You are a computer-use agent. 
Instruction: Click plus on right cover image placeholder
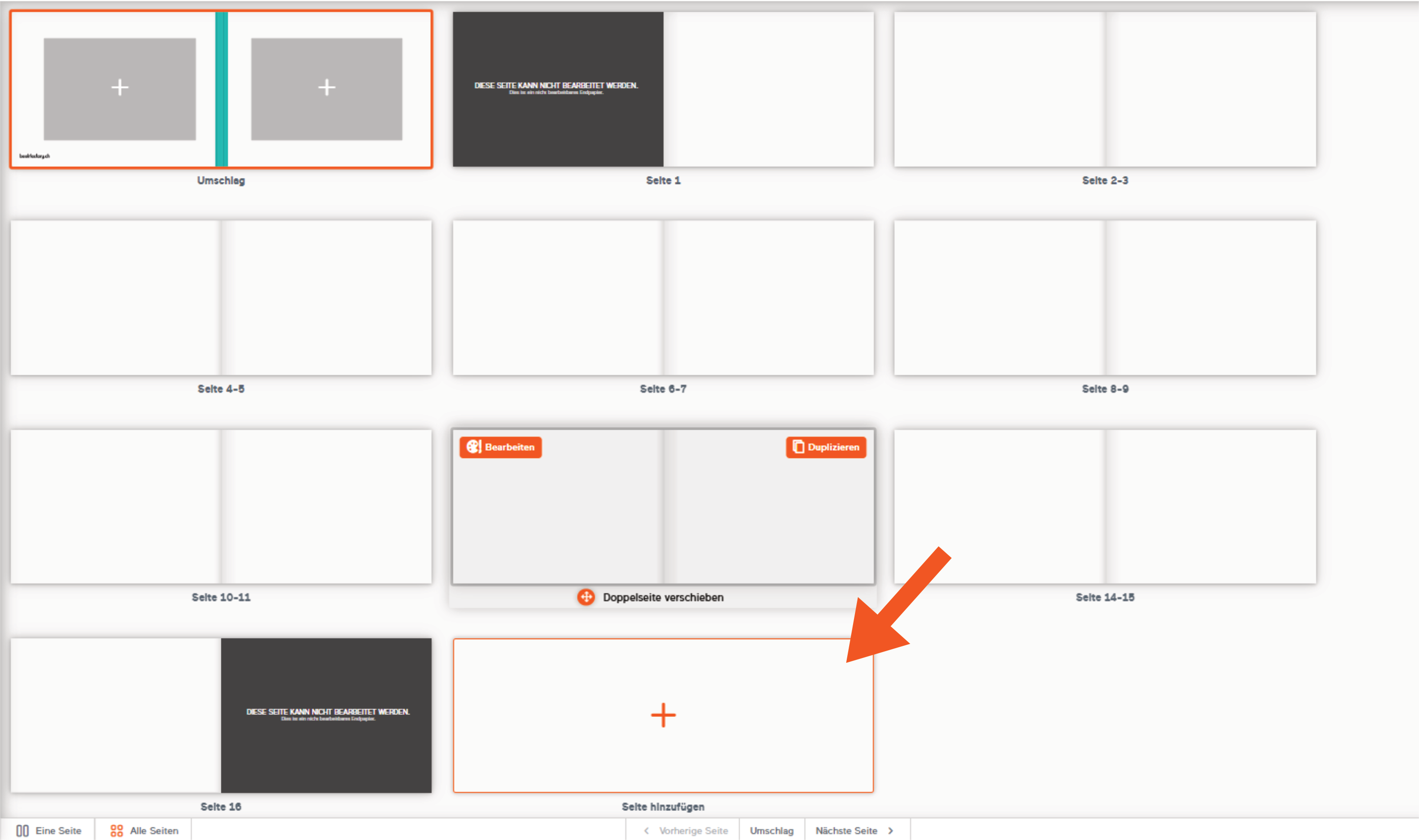click(x=327, y=88)
